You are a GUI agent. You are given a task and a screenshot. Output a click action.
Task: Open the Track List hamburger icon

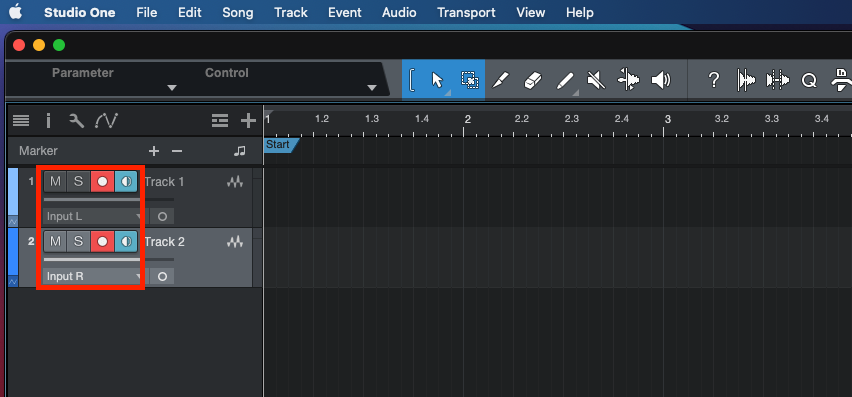[x=21, y=121]
